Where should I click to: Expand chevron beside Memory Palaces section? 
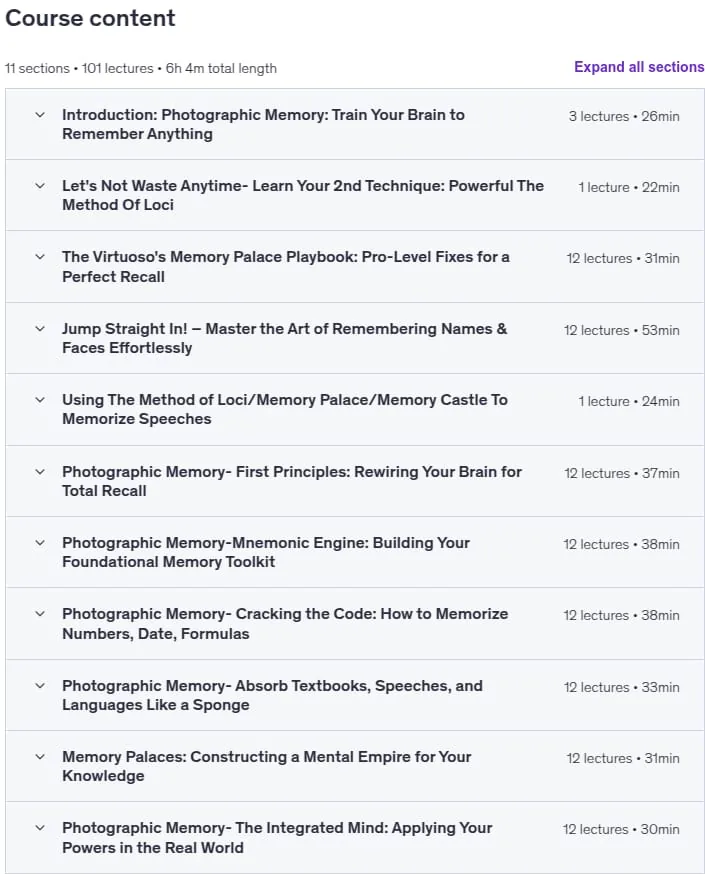[x=40, y=756]
